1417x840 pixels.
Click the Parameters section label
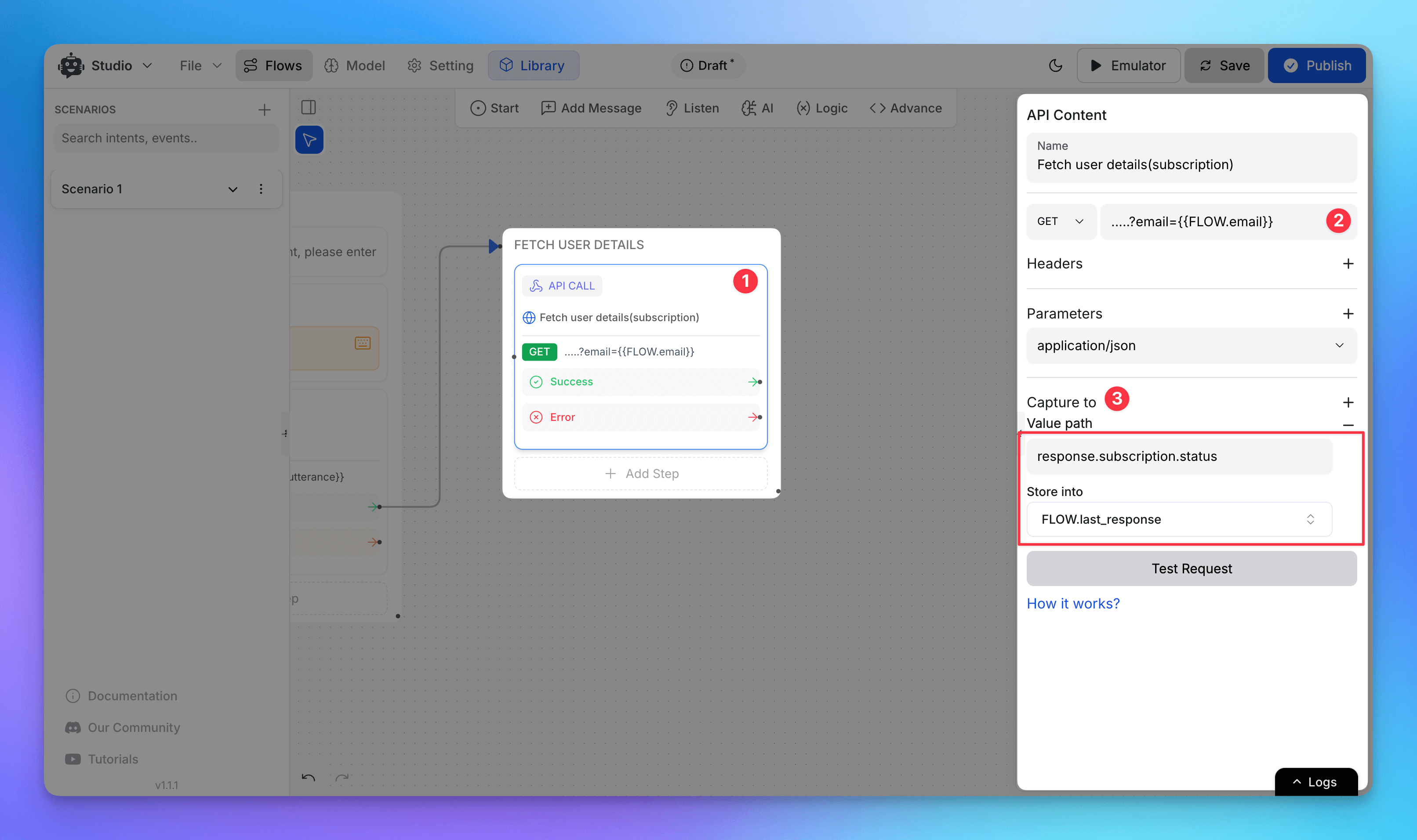pyautogui.click(x=1065, y=314)
